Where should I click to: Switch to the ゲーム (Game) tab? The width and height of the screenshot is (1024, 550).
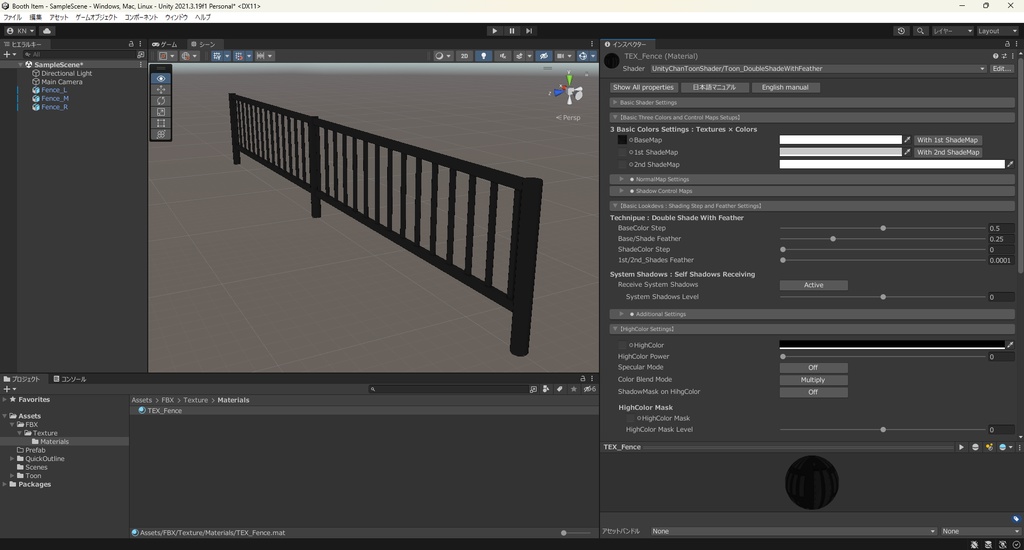tap(165, 44)
